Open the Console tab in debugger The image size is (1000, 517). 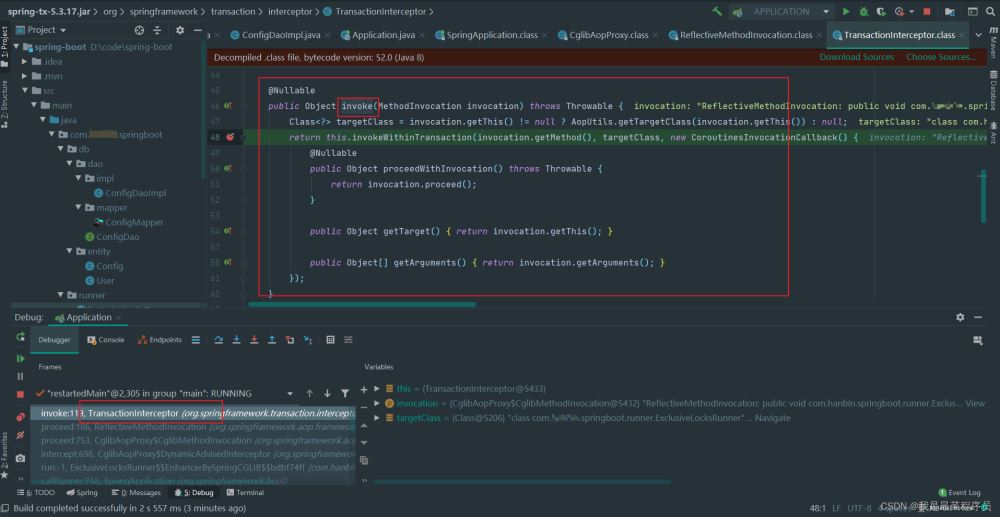click(x=105, y=340)
